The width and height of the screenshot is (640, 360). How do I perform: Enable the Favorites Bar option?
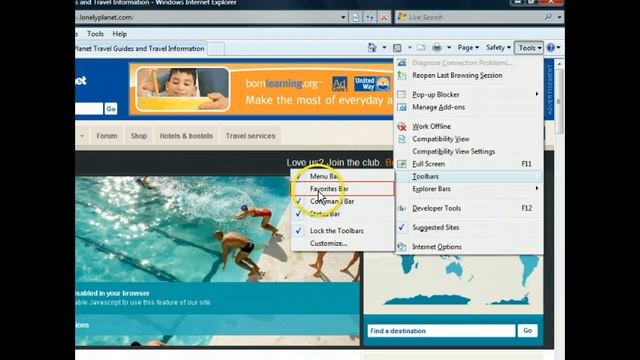click(x=342, y=189)
